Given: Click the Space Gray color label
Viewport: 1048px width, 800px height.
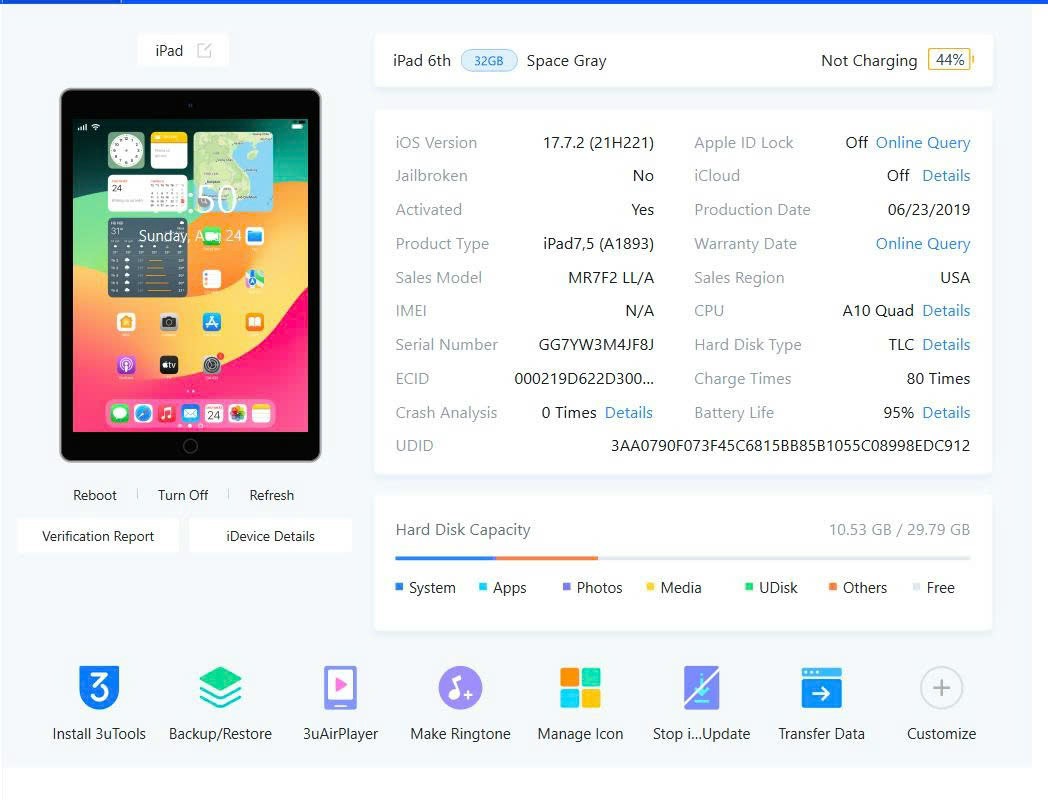Looking at the screenshot, I should tap(566, 61).
